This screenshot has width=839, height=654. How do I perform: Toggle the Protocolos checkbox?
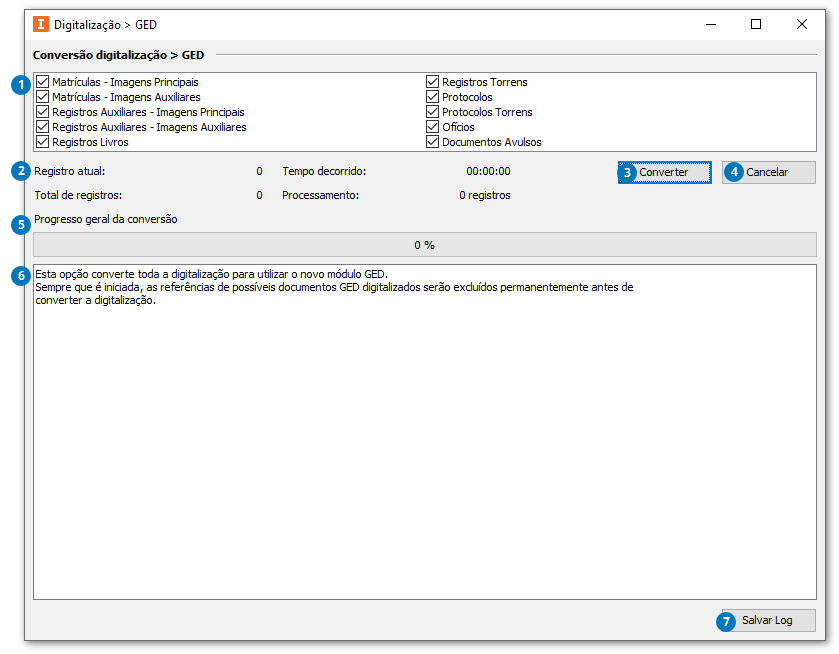[x=432, y=97]
